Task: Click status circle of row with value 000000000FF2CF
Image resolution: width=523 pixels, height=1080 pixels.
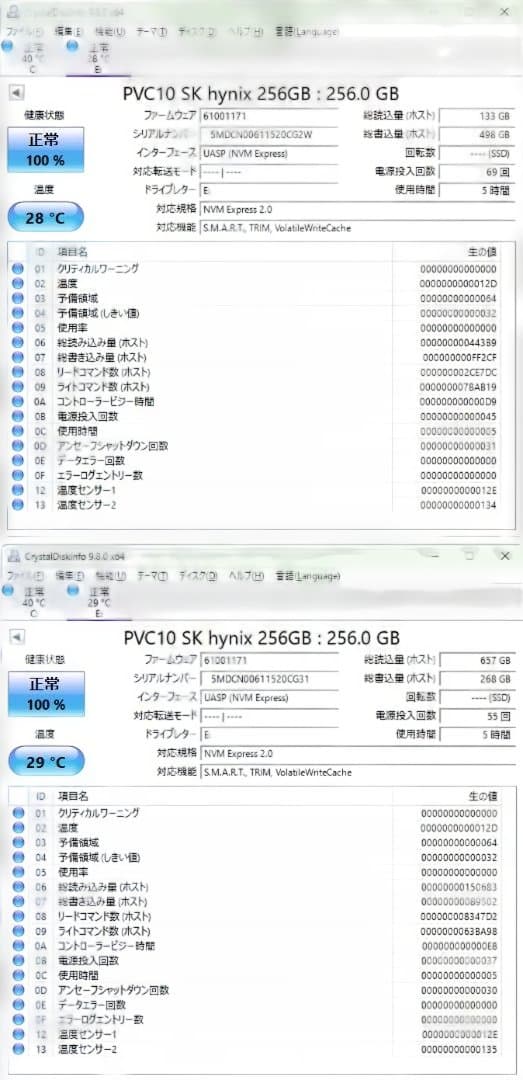Action: [x=17, y=357]
